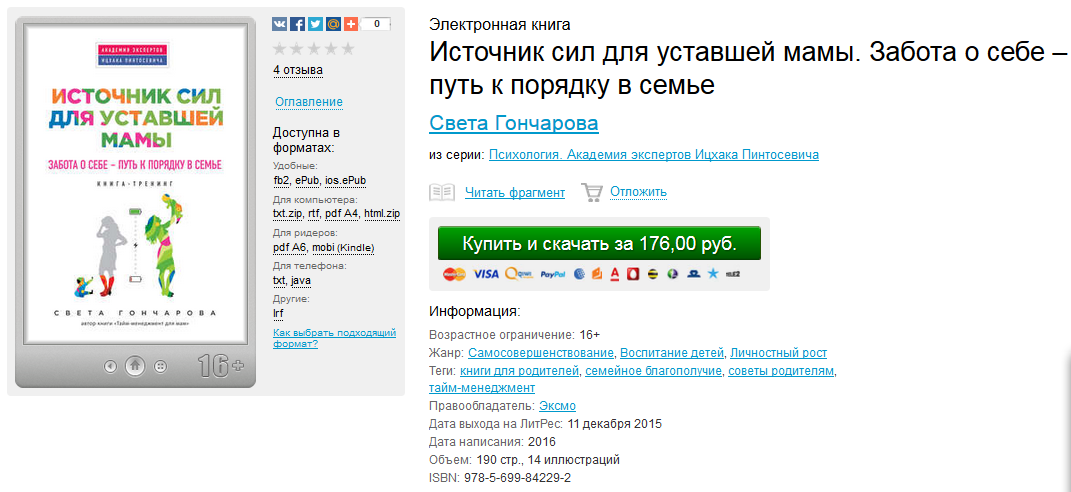Screen dimensions: 1071x492
Task: Click the e-reader back arrow button
Action: tap(110, 366)
